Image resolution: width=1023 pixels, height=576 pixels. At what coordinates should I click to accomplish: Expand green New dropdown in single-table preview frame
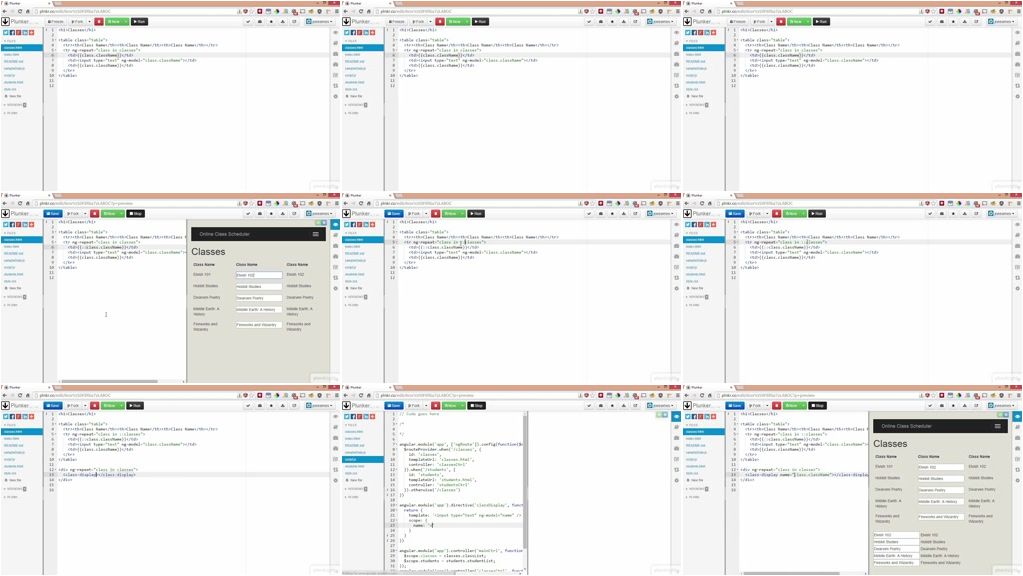121,213
